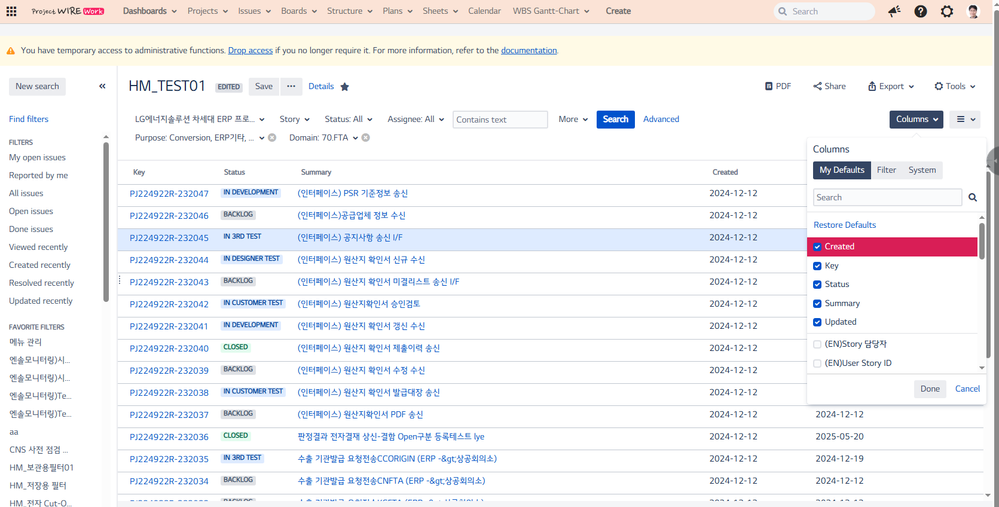This screenshot has width=999, height=507.
Task: Open the Issues menu
Action: click(254, 11)
